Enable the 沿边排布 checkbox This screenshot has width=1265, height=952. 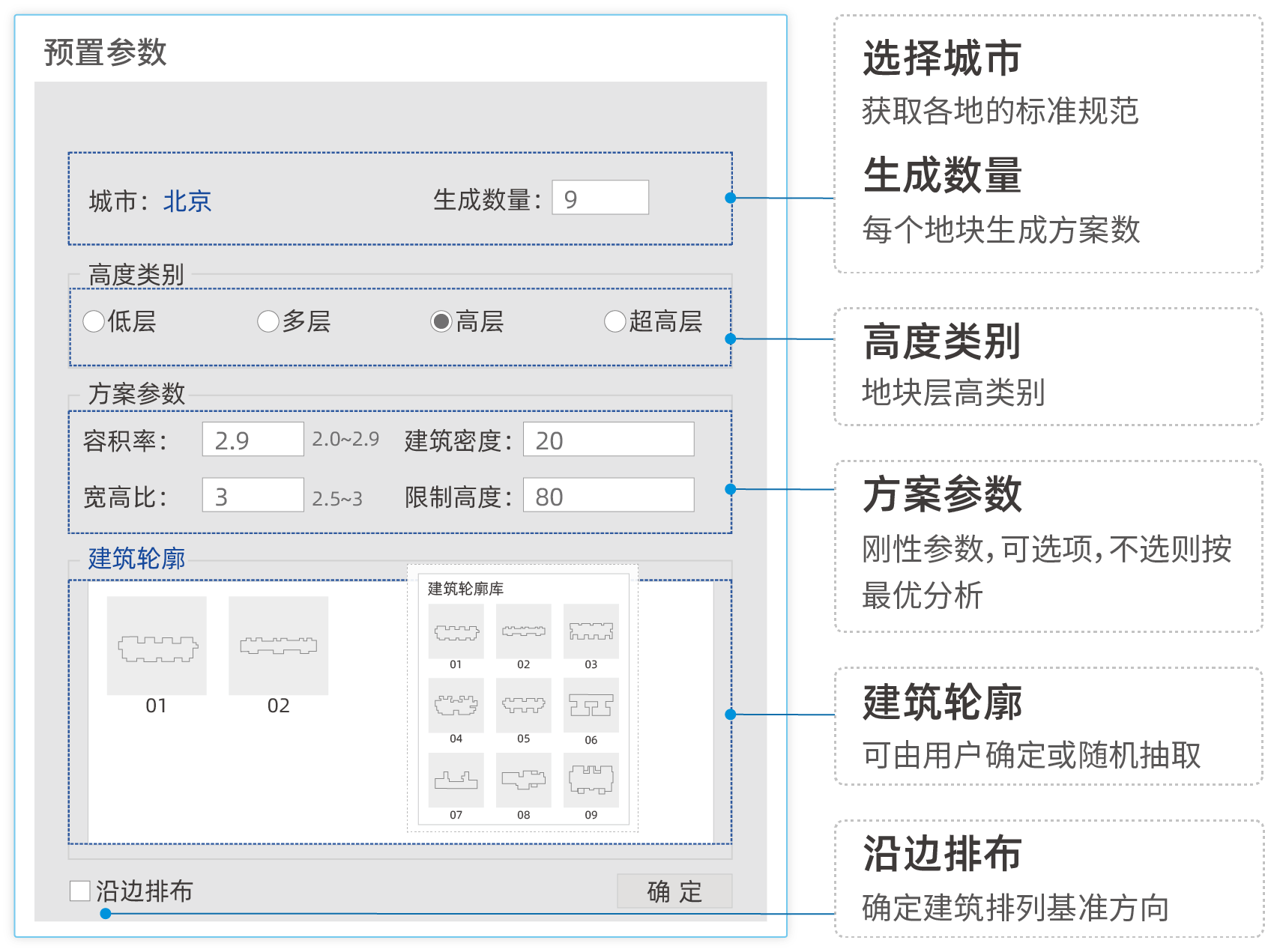coord(80,891)
